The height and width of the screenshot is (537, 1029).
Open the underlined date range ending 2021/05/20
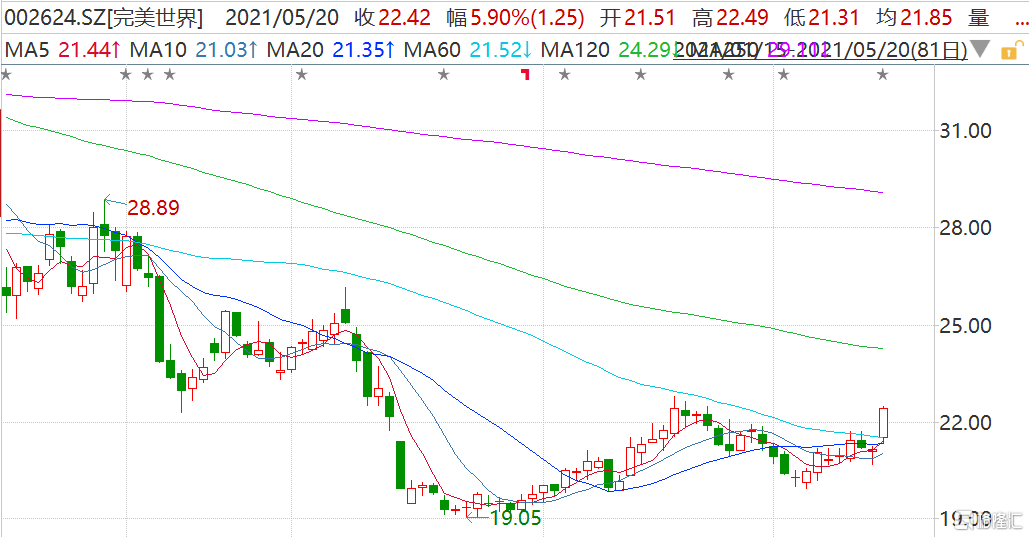(820, 50)
